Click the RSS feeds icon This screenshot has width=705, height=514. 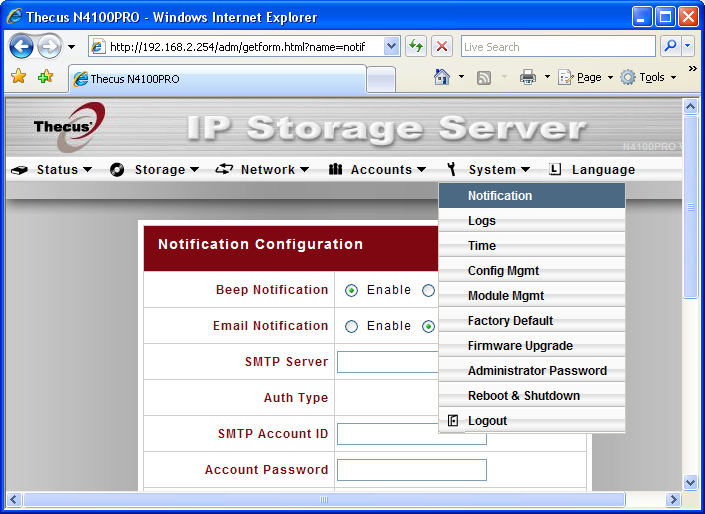tap(484, 77)
